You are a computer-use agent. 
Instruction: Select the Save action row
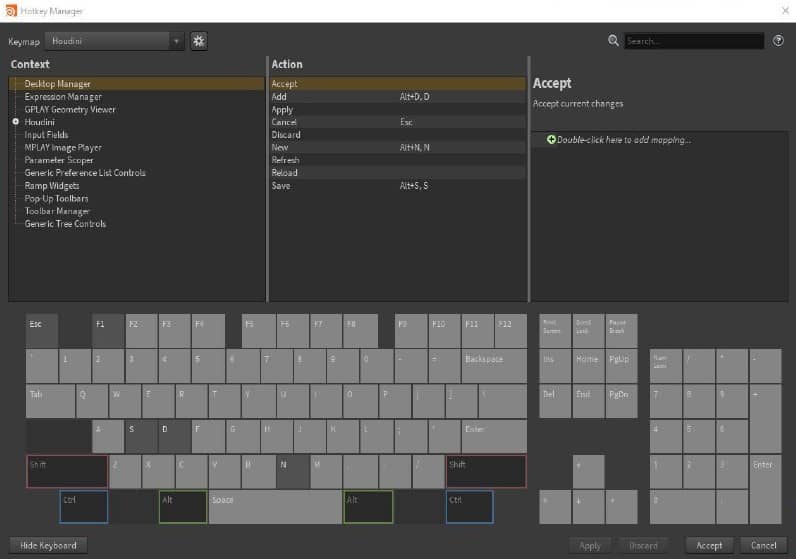tap(281, 186)
